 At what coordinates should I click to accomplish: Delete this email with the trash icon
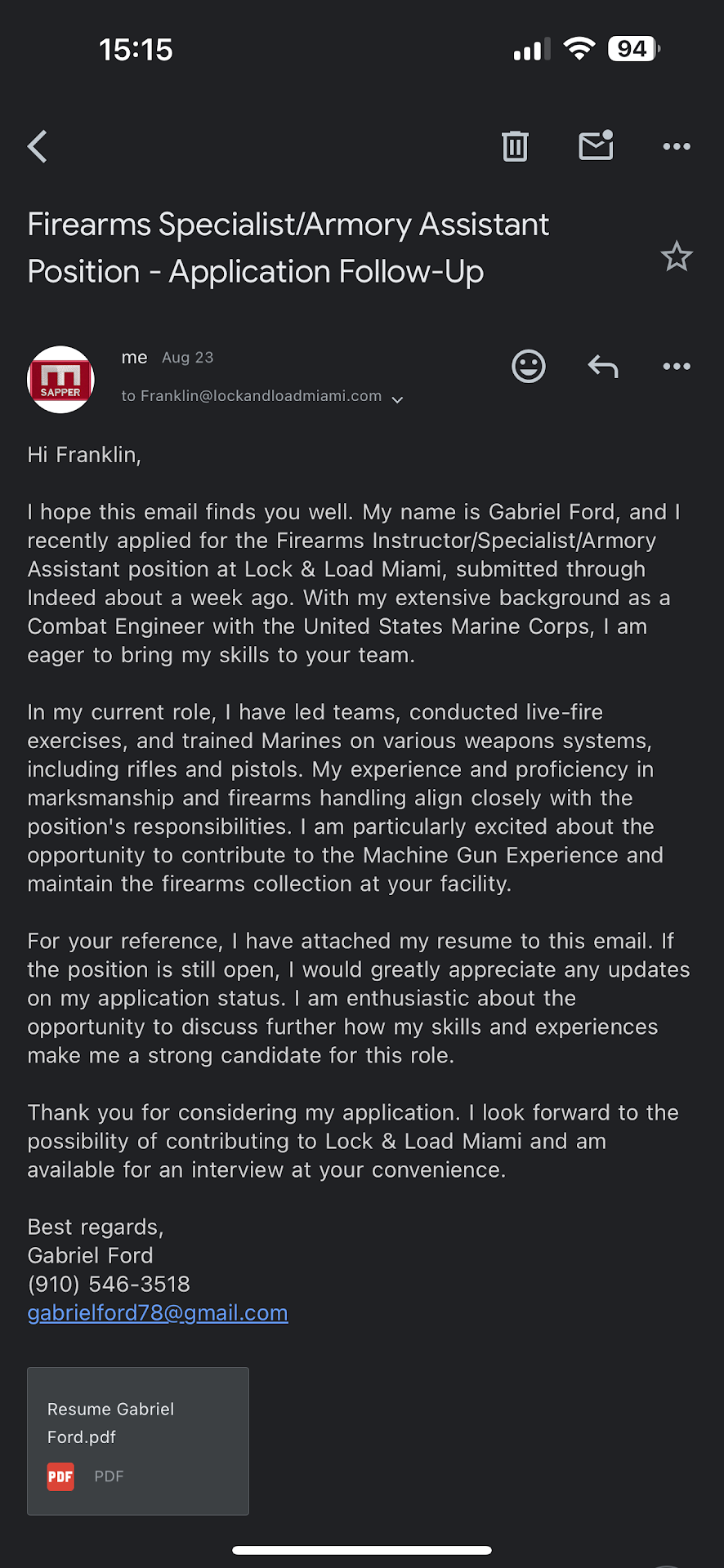pyautogui.click(x=515, y=146)
